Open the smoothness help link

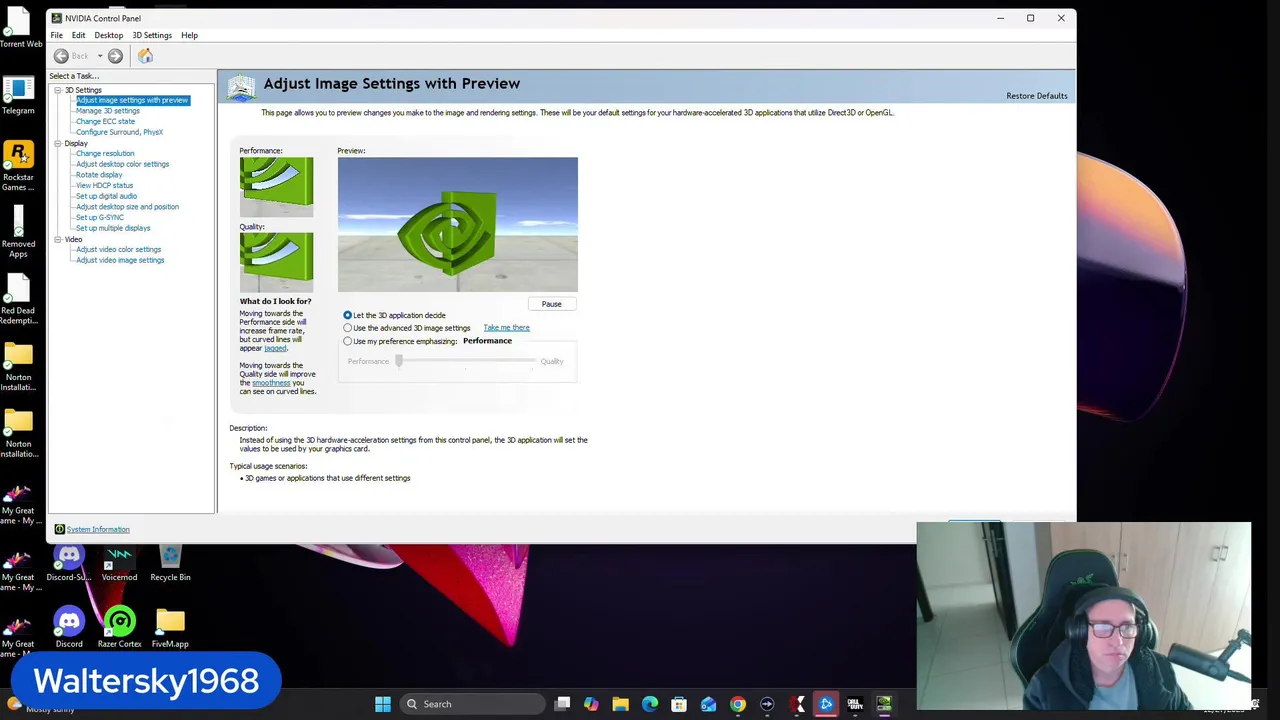(x=271, y=383)
